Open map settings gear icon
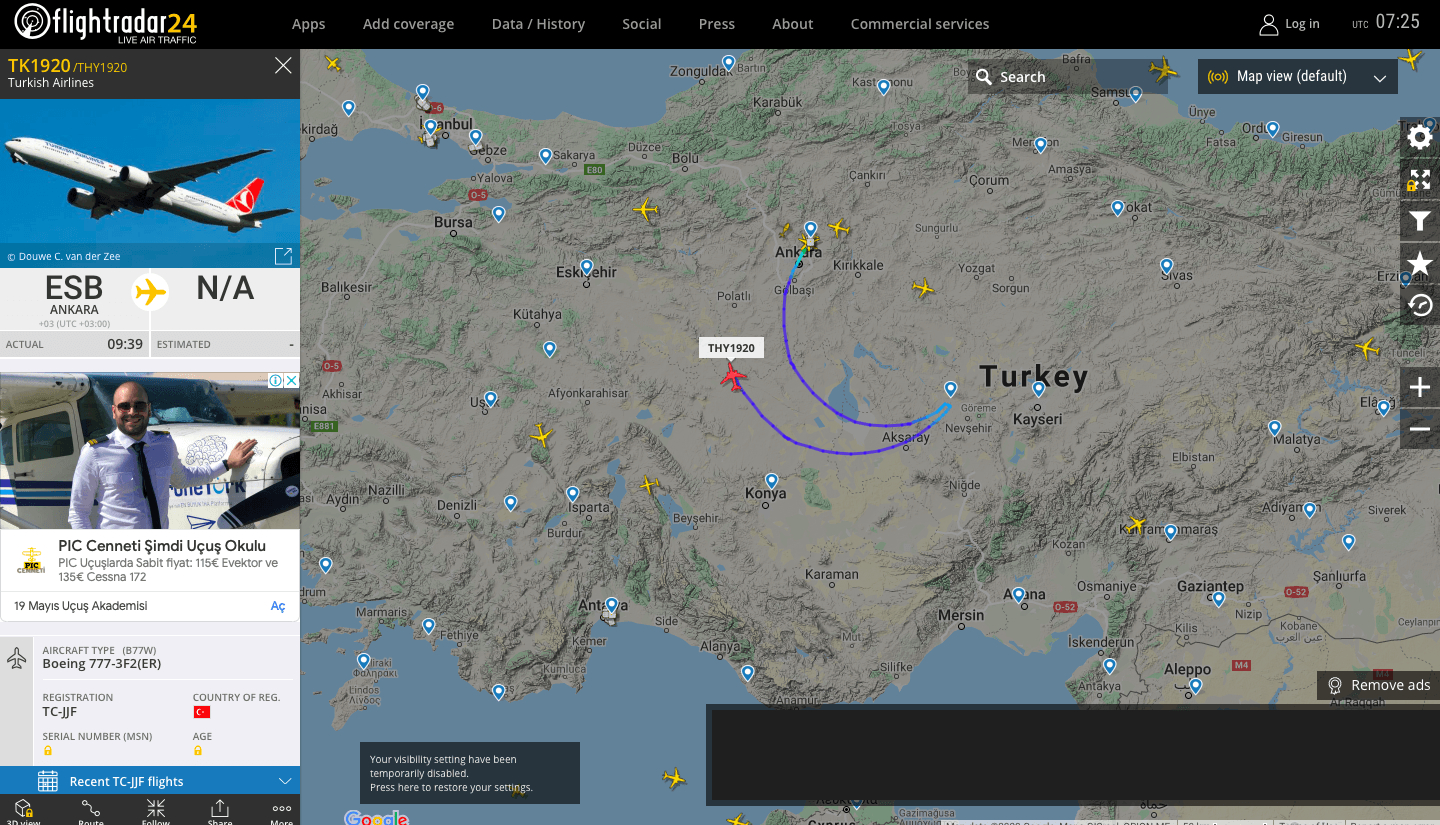This screenshot has width=1440, height=825. (x=1420, y=138)
